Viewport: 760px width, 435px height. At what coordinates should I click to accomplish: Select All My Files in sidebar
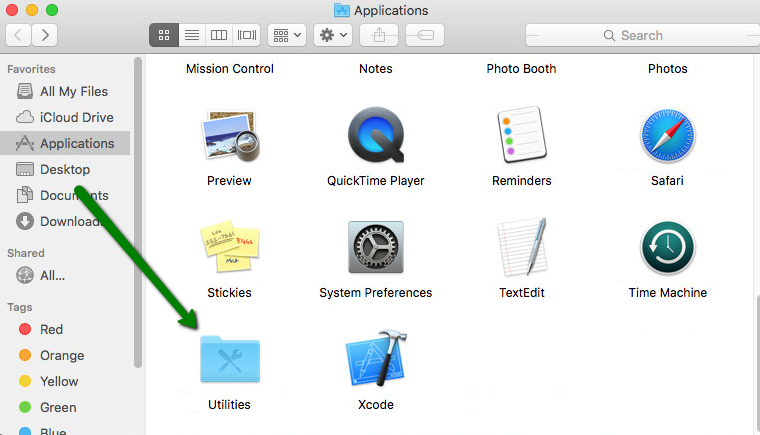(x=65, y=91)
